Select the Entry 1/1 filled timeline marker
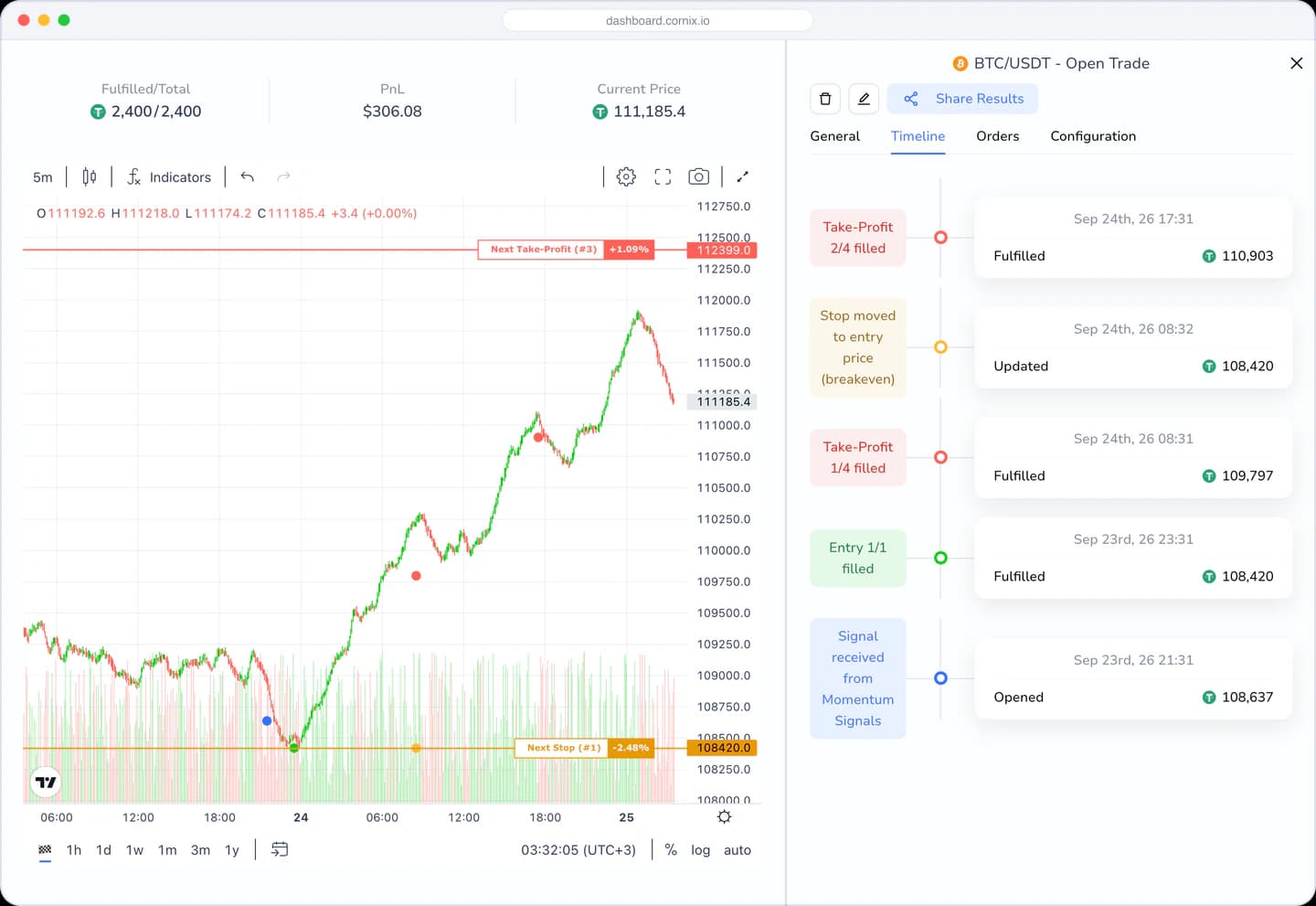This screenshot has width=1316, height=906. [x=940, y=558]
